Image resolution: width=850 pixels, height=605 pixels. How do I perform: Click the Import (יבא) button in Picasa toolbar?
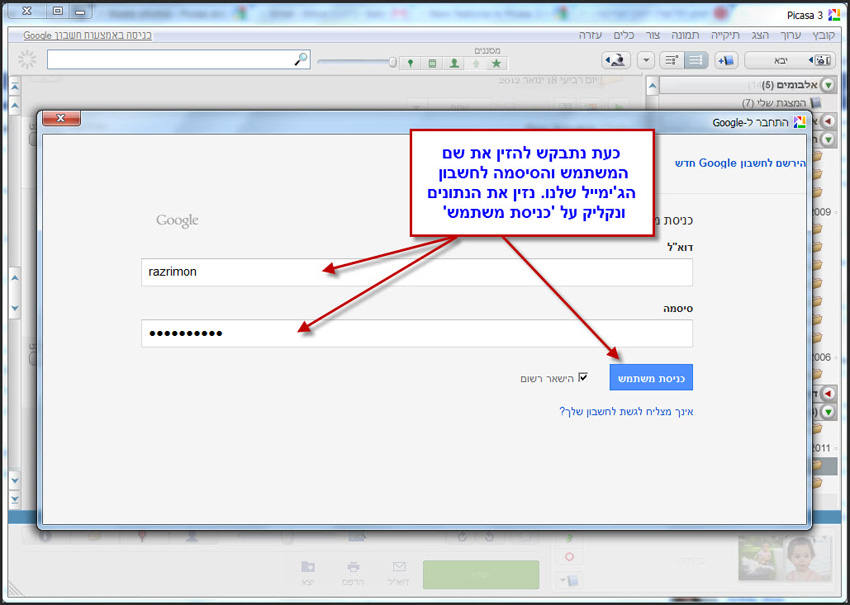pos(790,60)
